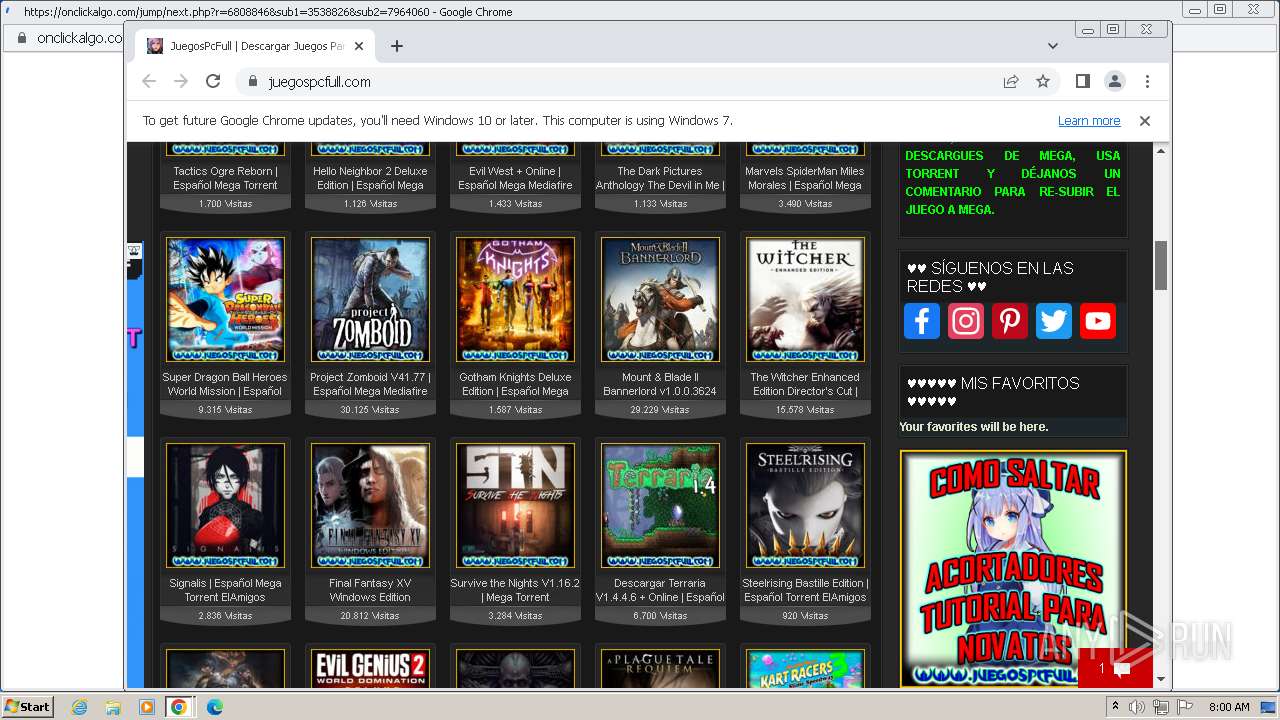Open the Chrome side panel icon
The width and height of the screenshot is (1280, 720).
tap(1083, 82)
